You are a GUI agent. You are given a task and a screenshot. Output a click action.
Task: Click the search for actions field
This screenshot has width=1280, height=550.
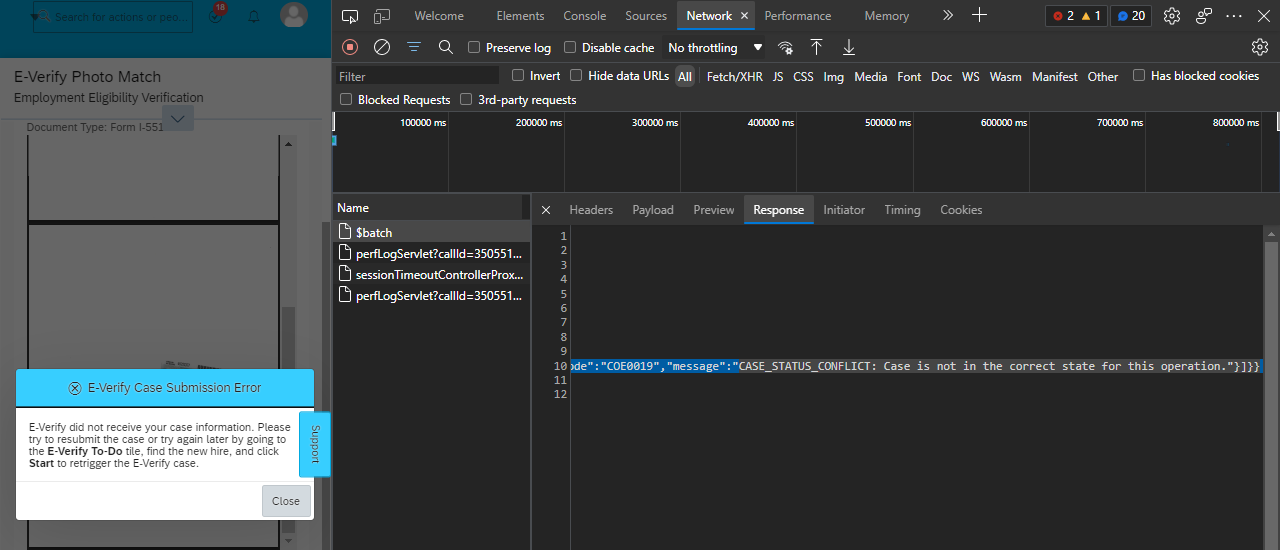114,17
